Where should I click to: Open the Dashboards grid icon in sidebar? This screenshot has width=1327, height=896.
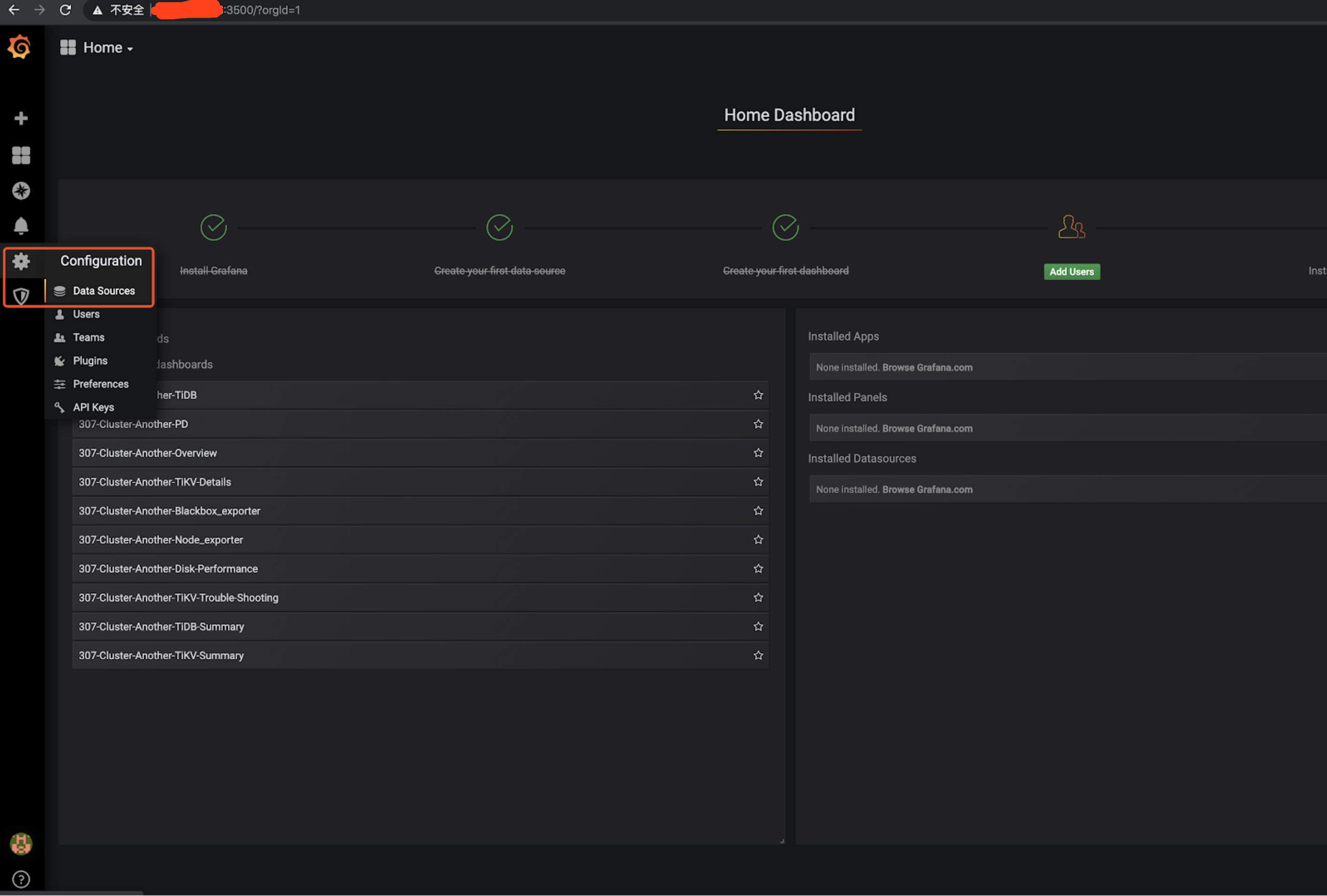[x=21, y=155]
